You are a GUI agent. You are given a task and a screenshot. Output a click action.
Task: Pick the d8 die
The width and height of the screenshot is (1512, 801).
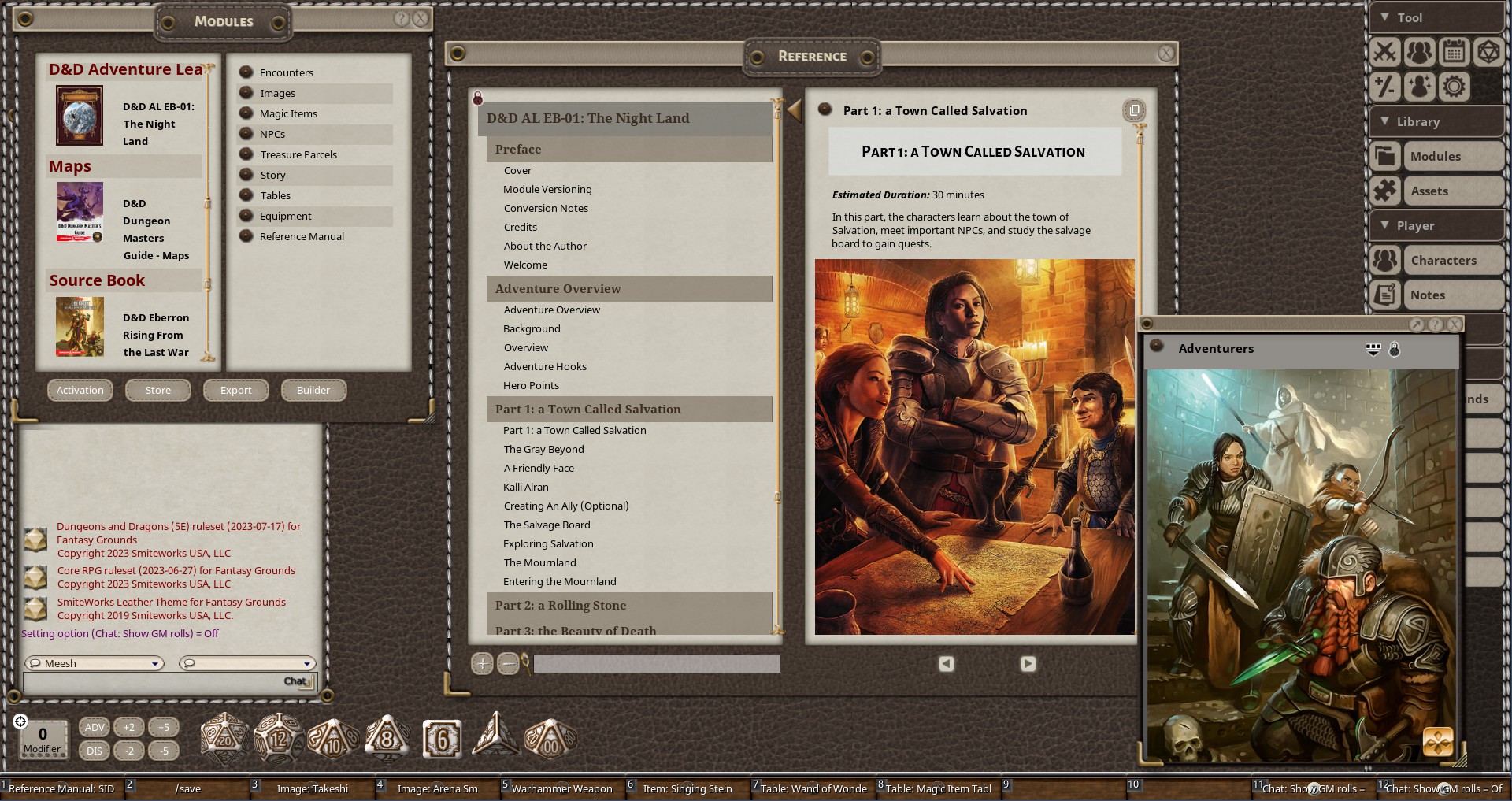click(x=387, y=738)
